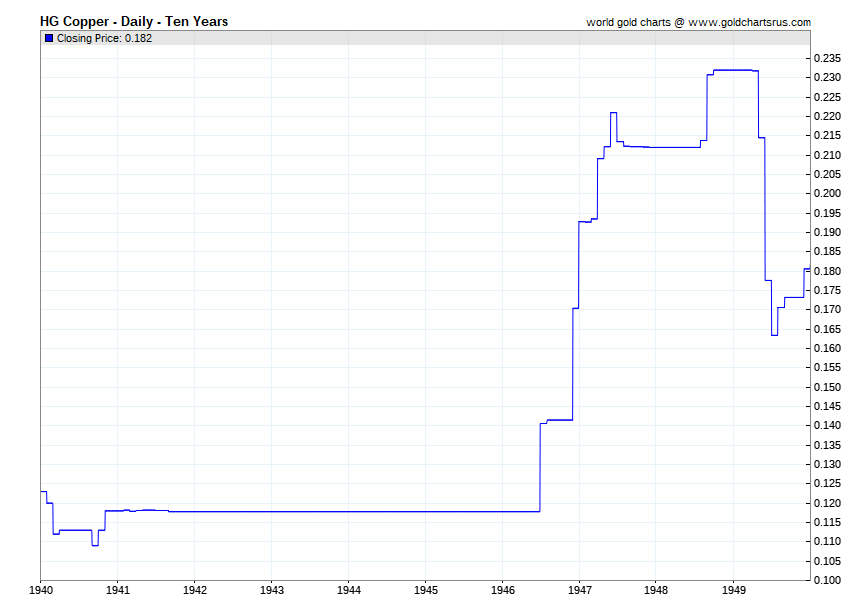Click the 0.200 price axis label
Image resolution: width=850 pixels, height=616 pixels.
(x=827, y=194)
